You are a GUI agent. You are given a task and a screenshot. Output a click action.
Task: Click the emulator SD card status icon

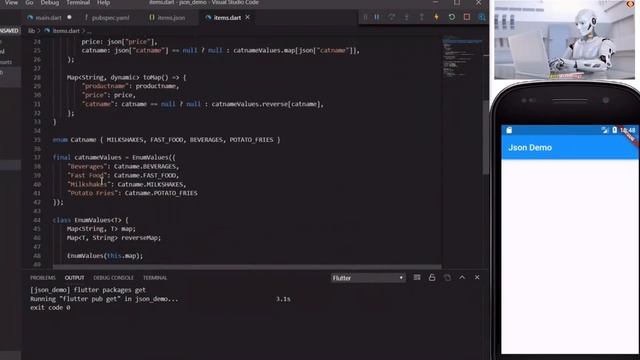pos(509,130)
